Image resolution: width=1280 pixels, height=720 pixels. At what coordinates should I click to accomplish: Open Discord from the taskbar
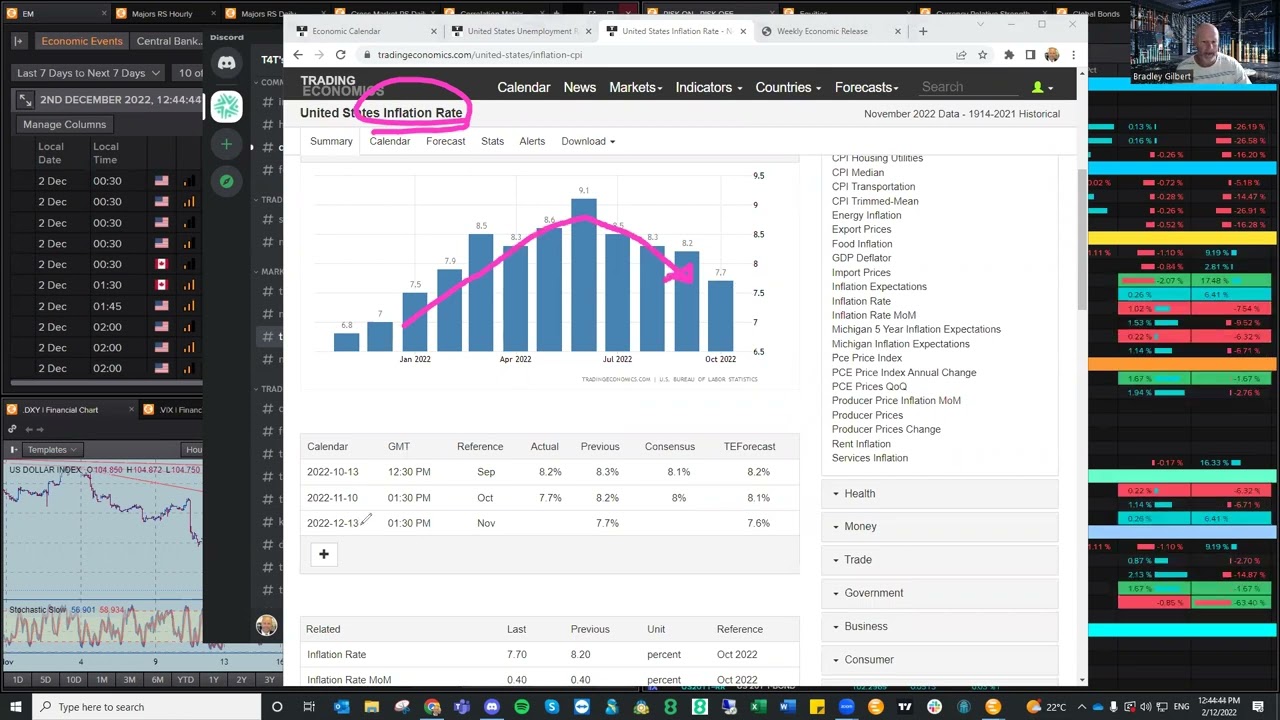491,707
